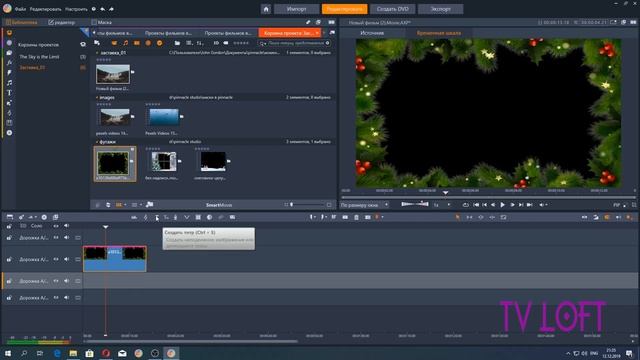Open the Настроить menu
This screenshot has height=360, width=640.
tap(76, 9)
